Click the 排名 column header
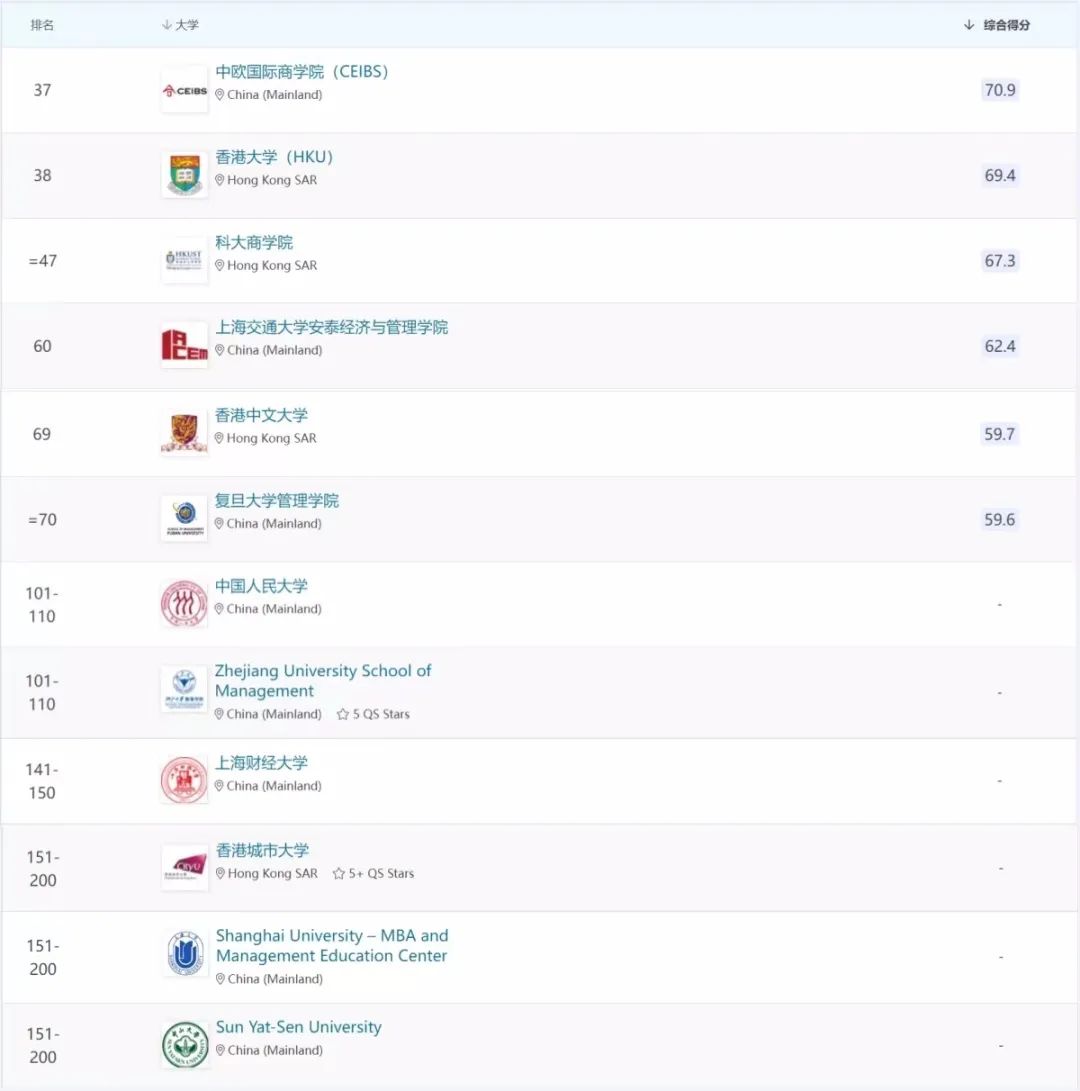 tap(42, 25)
